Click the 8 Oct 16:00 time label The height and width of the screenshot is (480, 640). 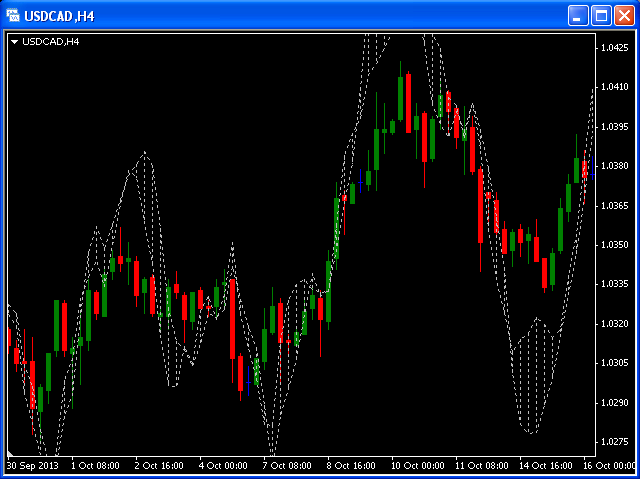click(351, 466)
